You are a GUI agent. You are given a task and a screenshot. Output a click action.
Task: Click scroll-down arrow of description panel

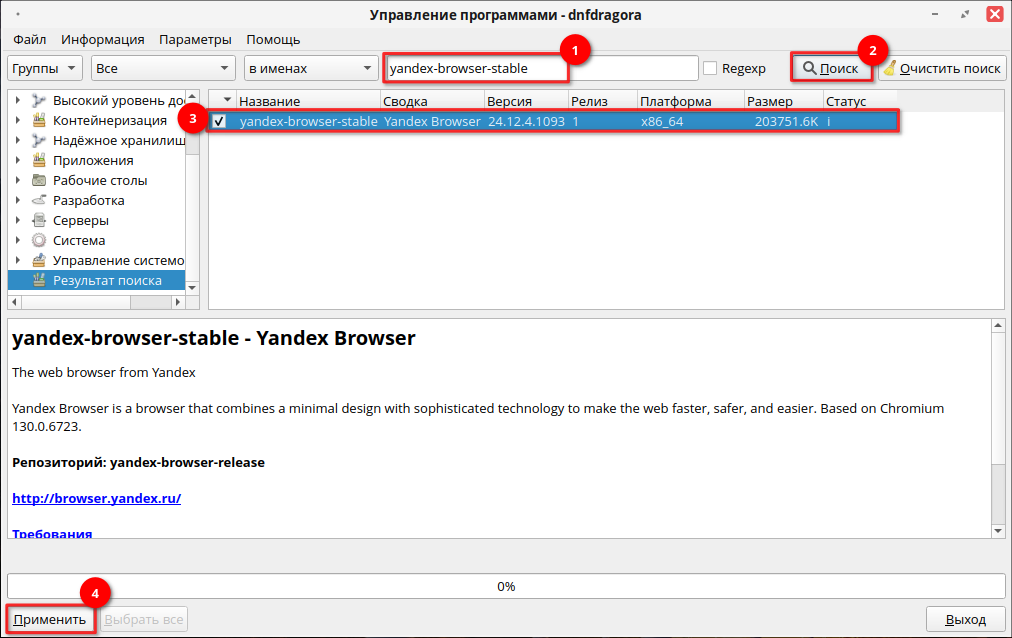pos(998,531)
